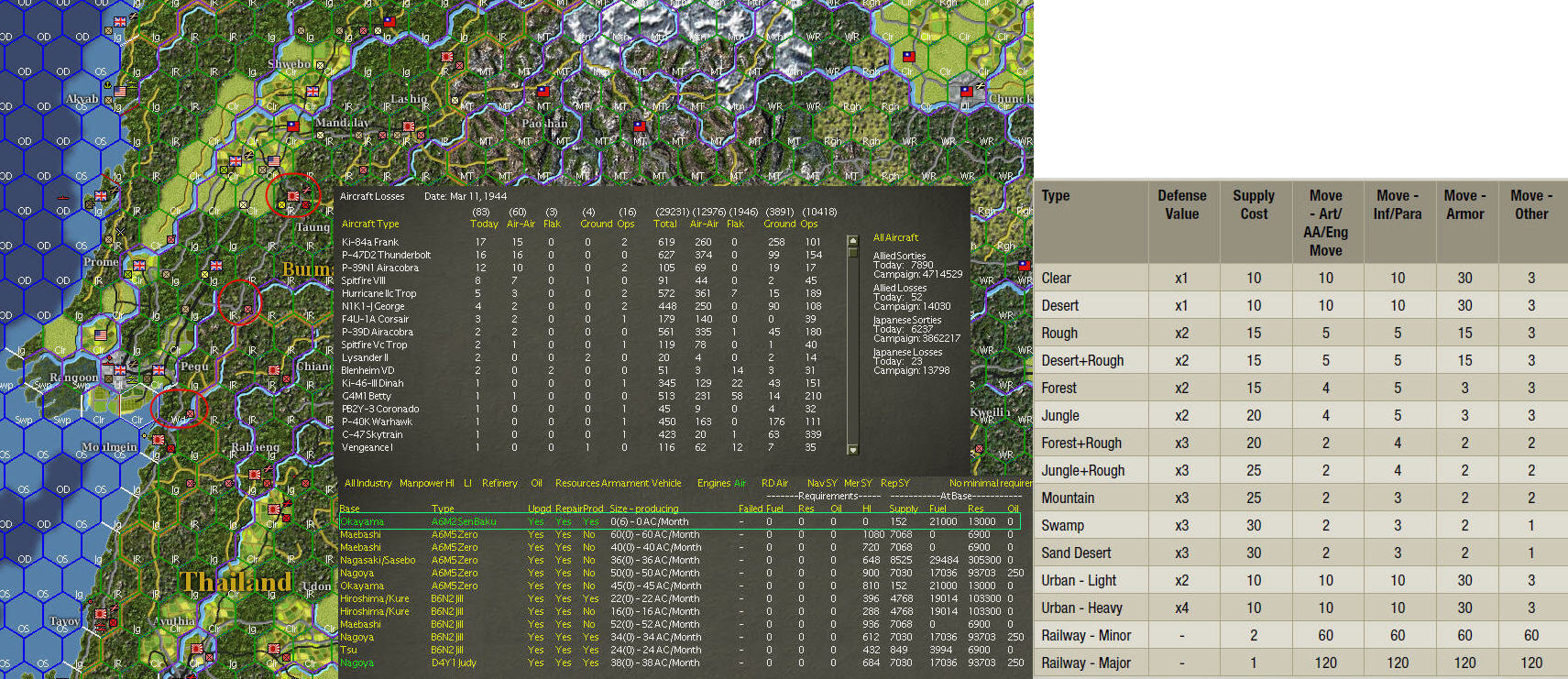Select the P-47D2 Thunderbolt losses row
This screenshot has width=1568, height=679.
[x=582, y=255]
